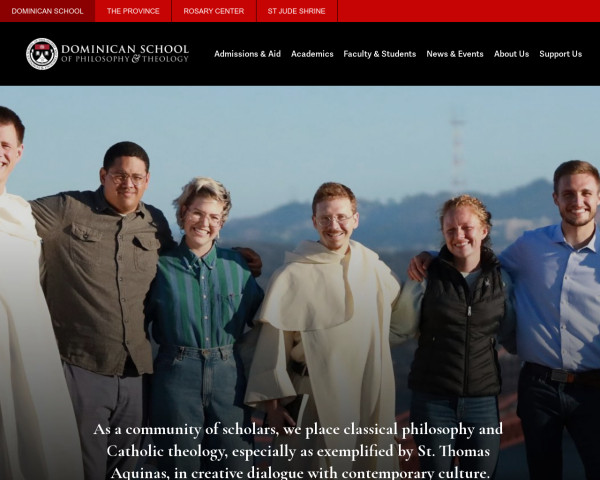Visit the St Jude Shrine tab
The height and width of the screenshot is (480, 600).
[x=297, y=11]
